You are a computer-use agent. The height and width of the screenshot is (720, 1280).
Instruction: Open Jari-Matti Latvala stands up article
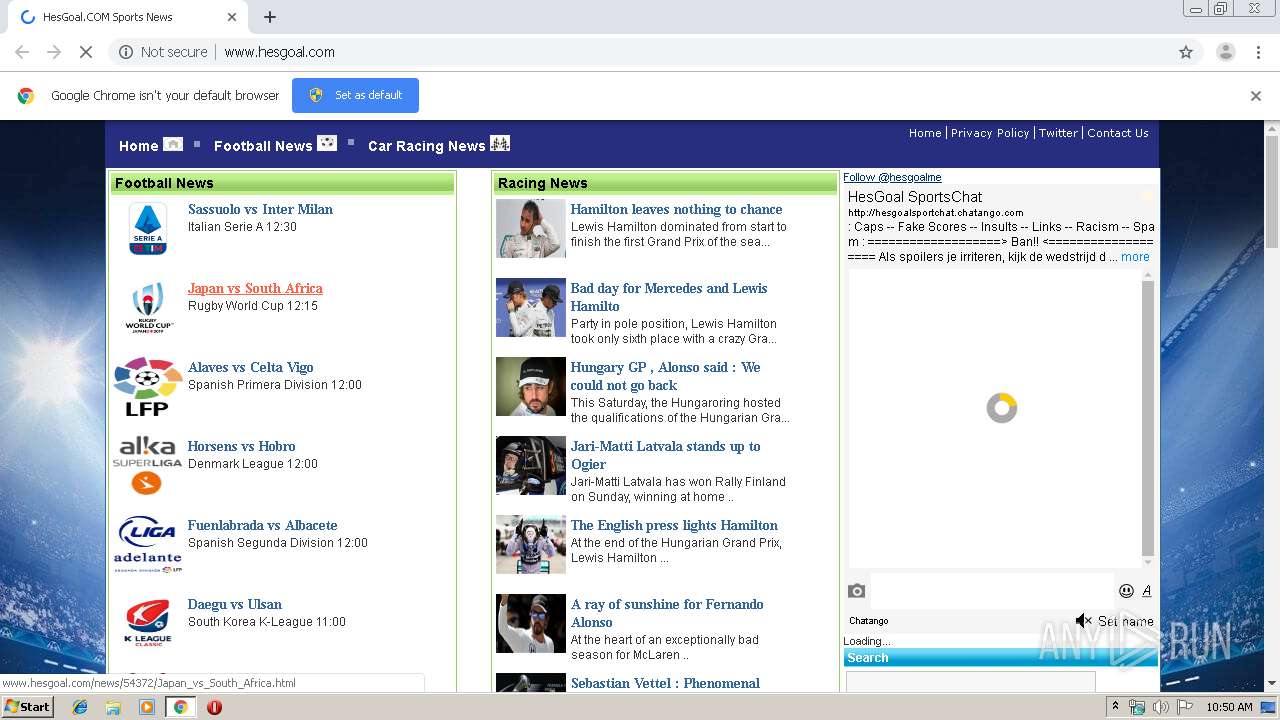665,455
